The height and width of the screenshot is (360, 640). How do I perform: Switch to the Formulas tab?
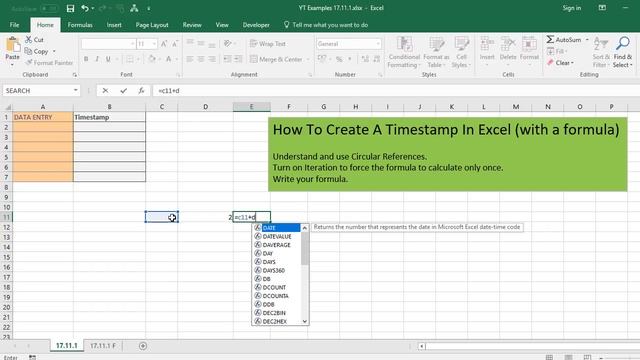click(x=80, y=25)
